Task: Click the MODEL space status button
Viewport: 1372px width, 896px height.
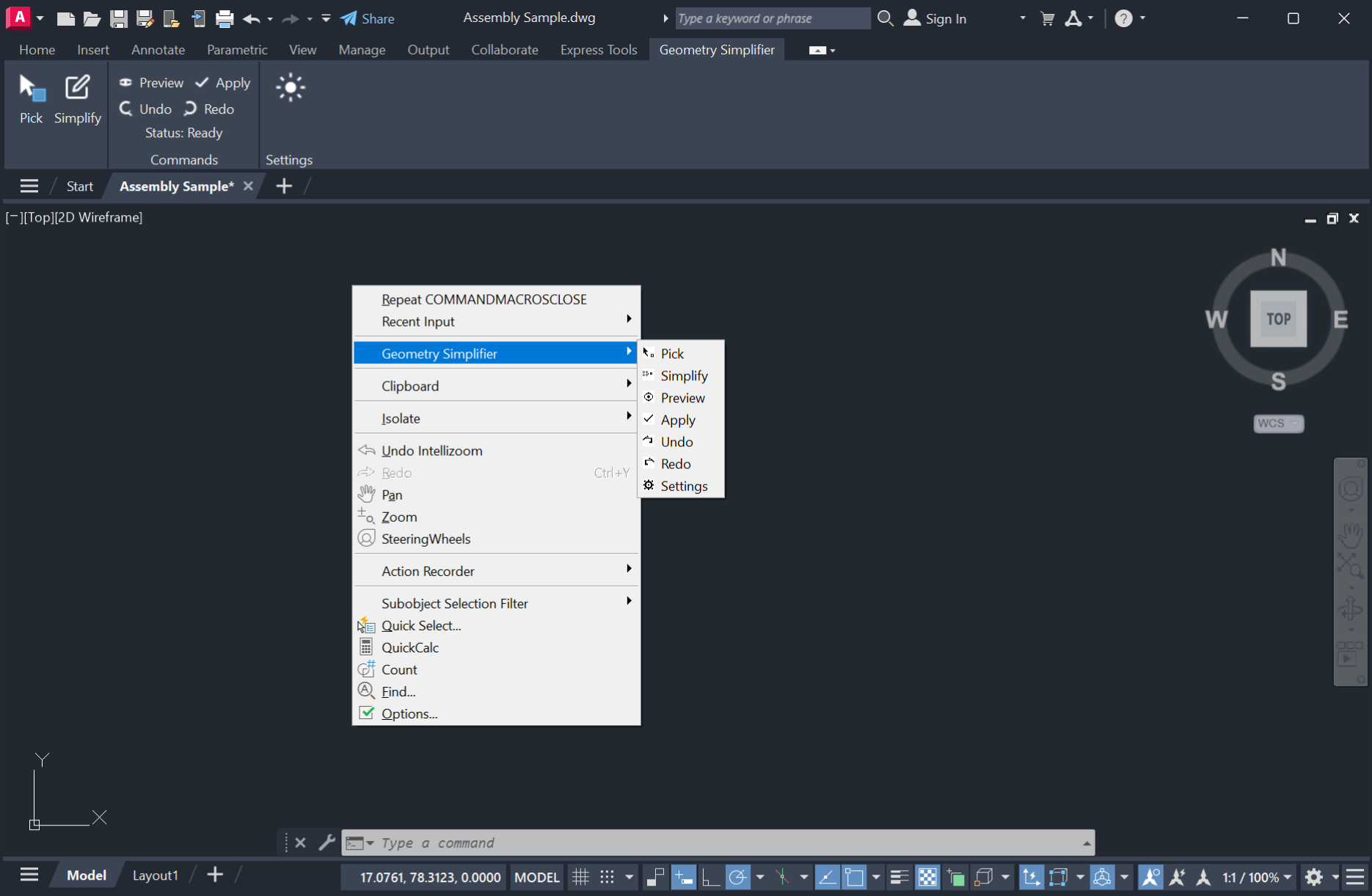Action: (537, 877)
